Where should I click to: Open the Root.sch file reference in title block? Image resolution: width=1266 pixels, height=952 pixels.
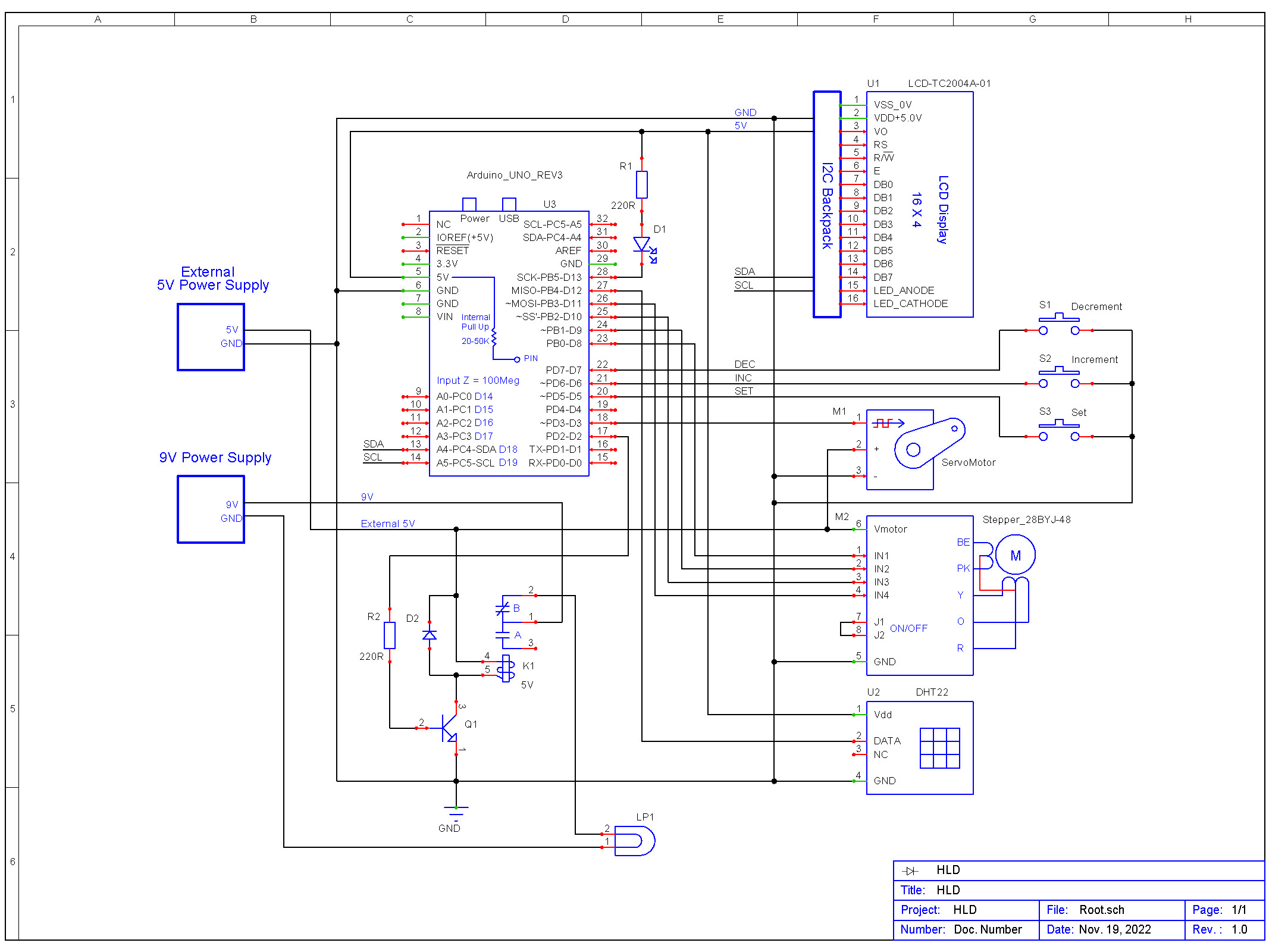click(1101, 909)
